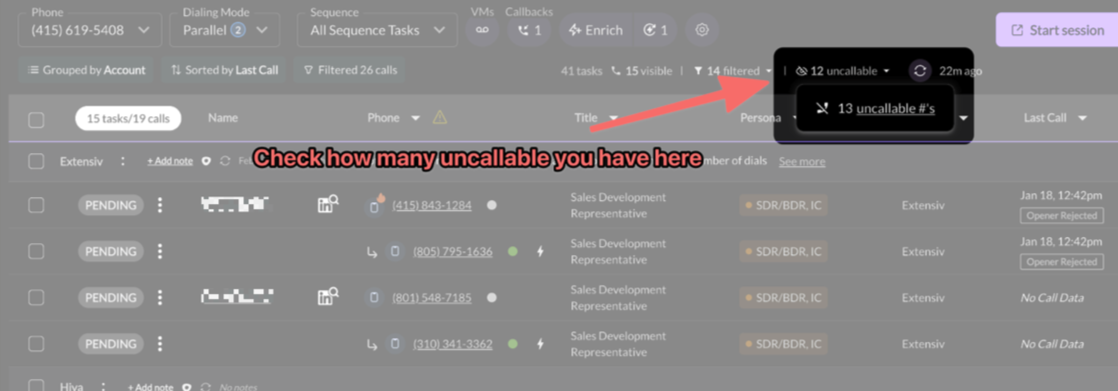The height and width of the screenshot is (391, 1118).
Task: Click the mobile phone icon beside (801) 548-7185
Action: tap(373, 298)
